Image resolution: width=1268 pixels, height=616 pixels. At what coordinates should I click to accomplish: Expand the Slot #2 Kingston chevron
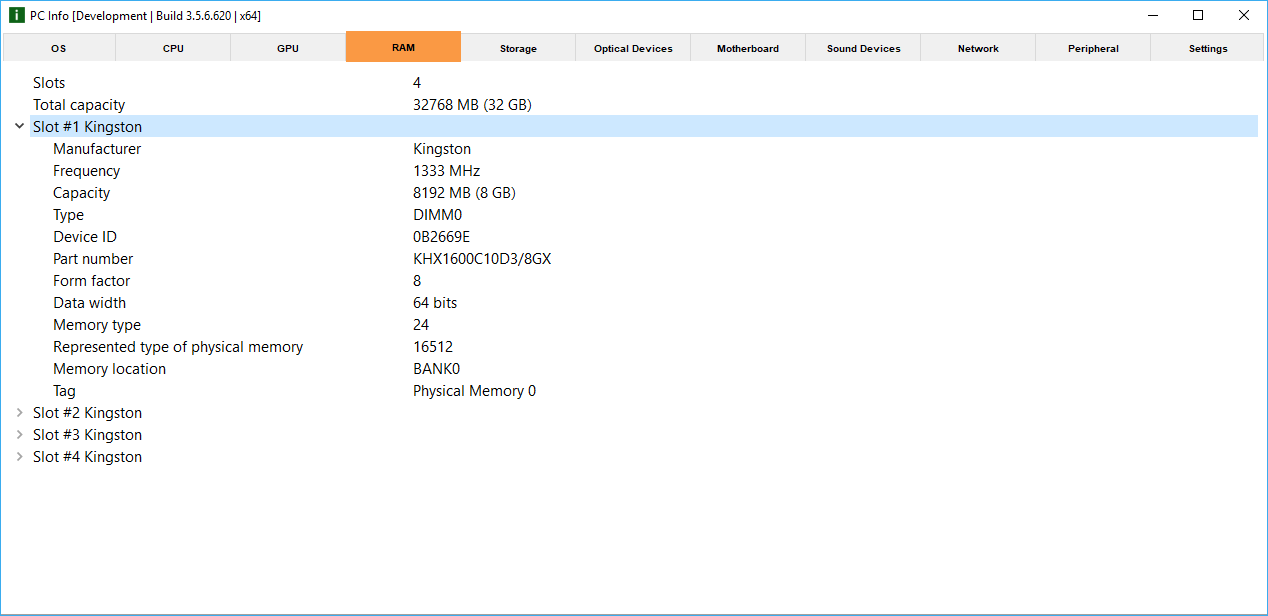(x=19, y=413)
